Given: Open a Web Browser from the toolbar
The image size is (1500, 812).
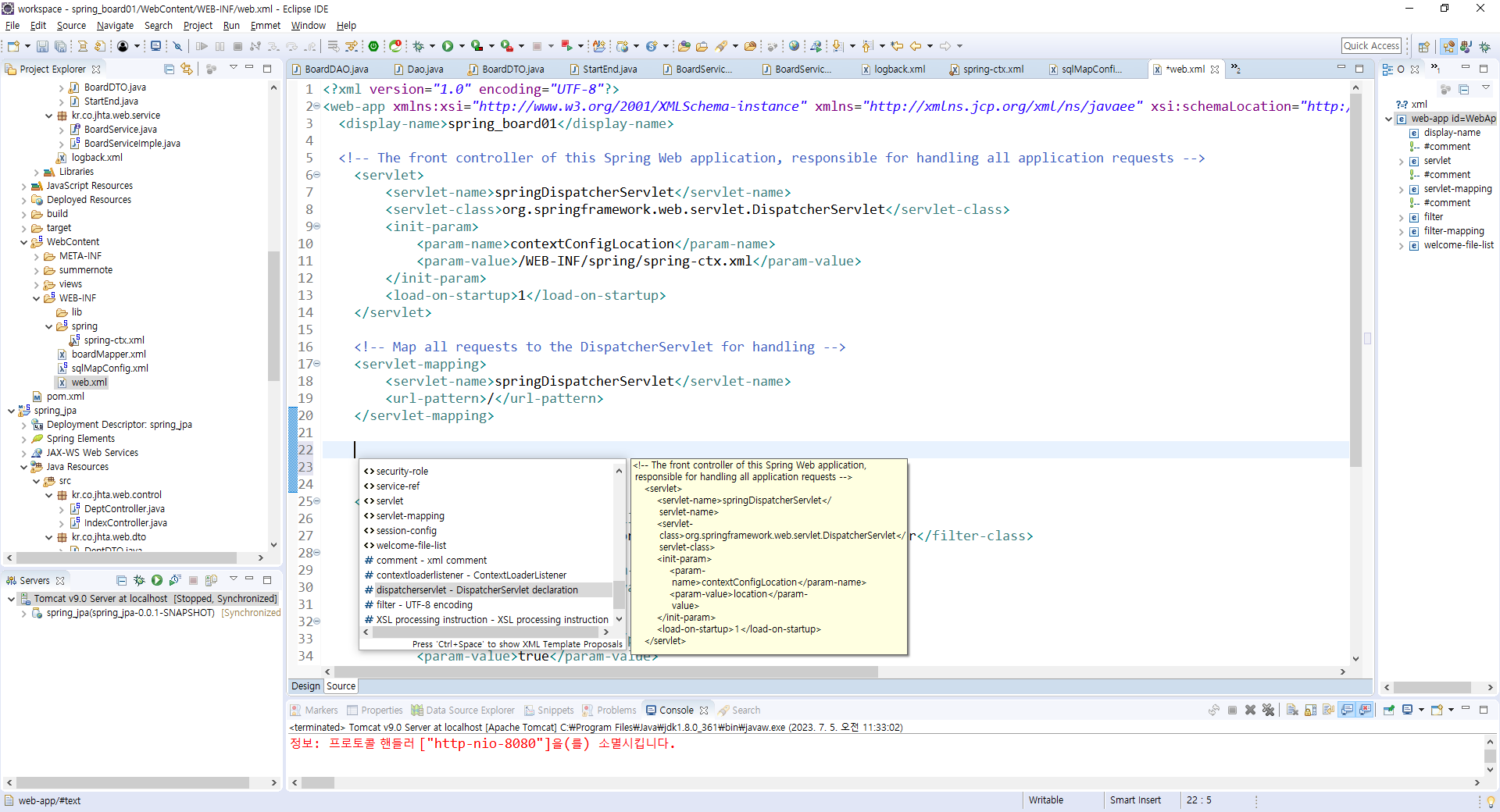Looking at the screenshot, I should (795, 46).
